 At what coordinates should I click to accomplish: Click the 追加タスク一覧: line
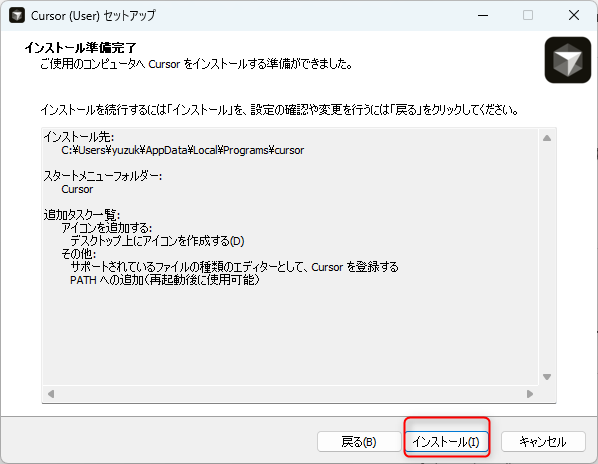(82, 215)
